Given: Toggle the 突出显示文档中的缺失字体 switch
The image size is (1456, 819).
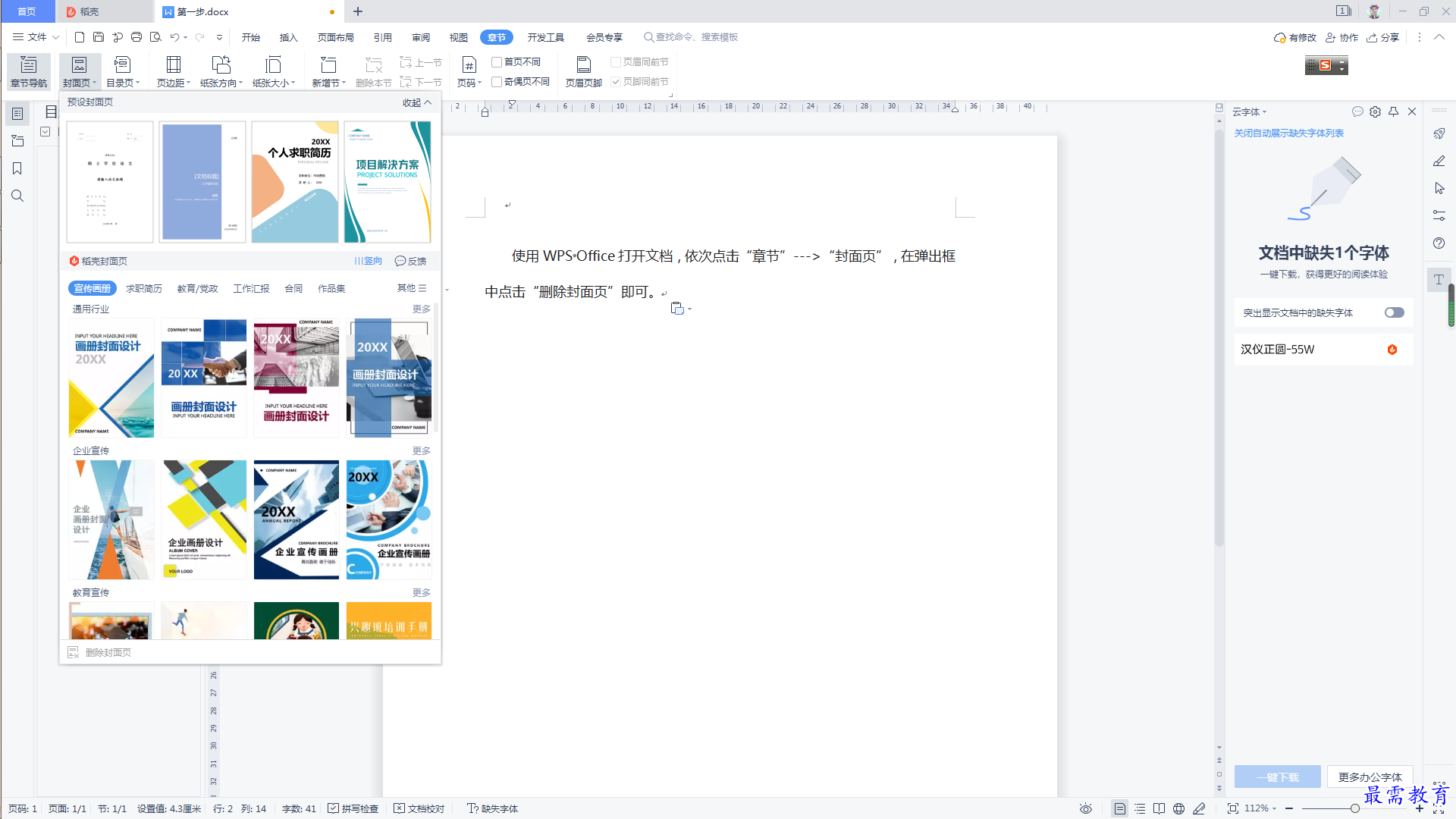Looking at the screenshot, I should (x=1394, y=312).
